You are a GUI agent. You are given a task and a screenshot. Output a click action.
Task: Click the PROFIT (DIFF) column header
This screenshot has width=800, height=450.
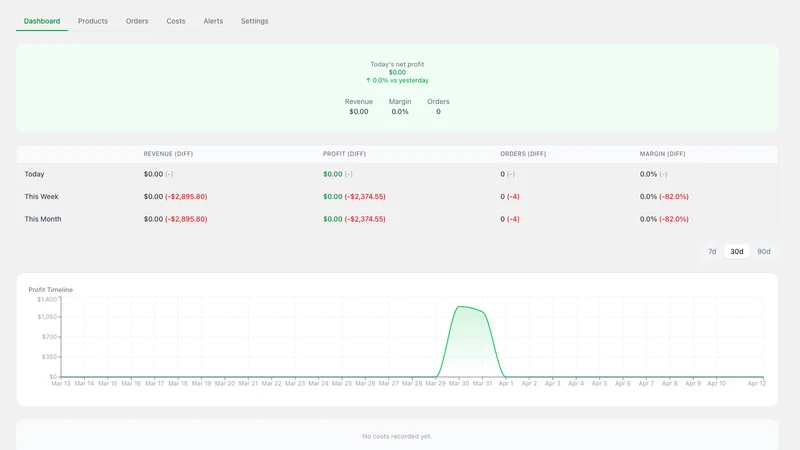[344, 154]
